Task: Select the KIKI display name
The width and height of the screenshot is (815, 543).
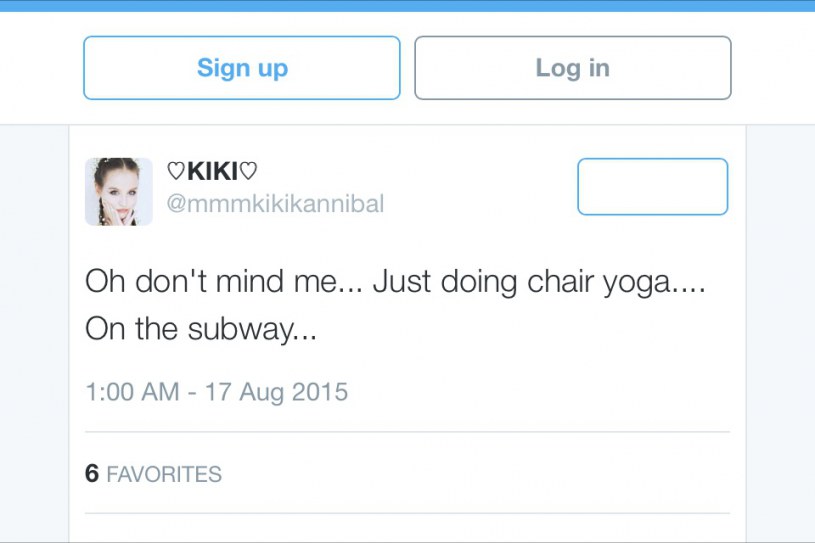Action: (x=211, y=173)
